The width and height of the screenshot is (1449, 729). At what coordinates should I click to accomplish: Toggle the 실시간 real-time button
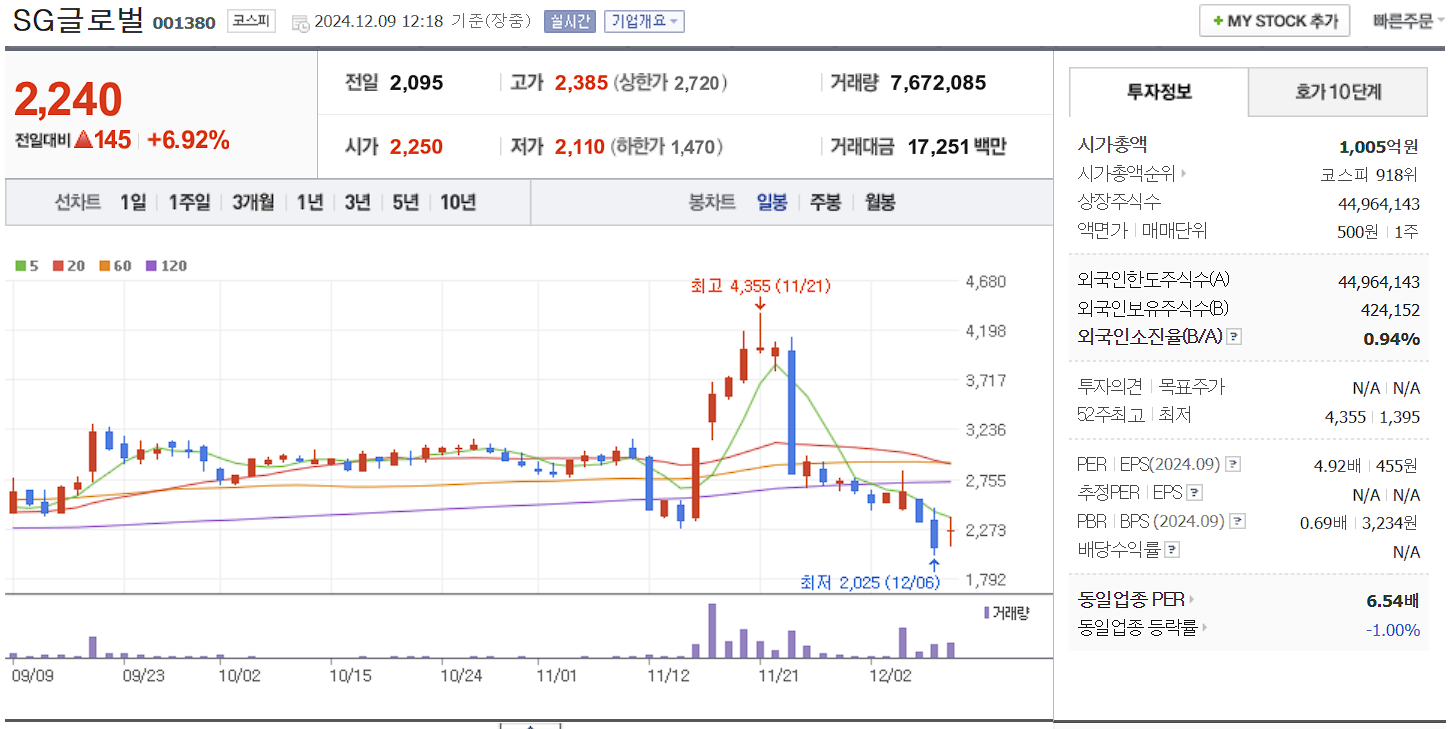[x=569, y=20]
